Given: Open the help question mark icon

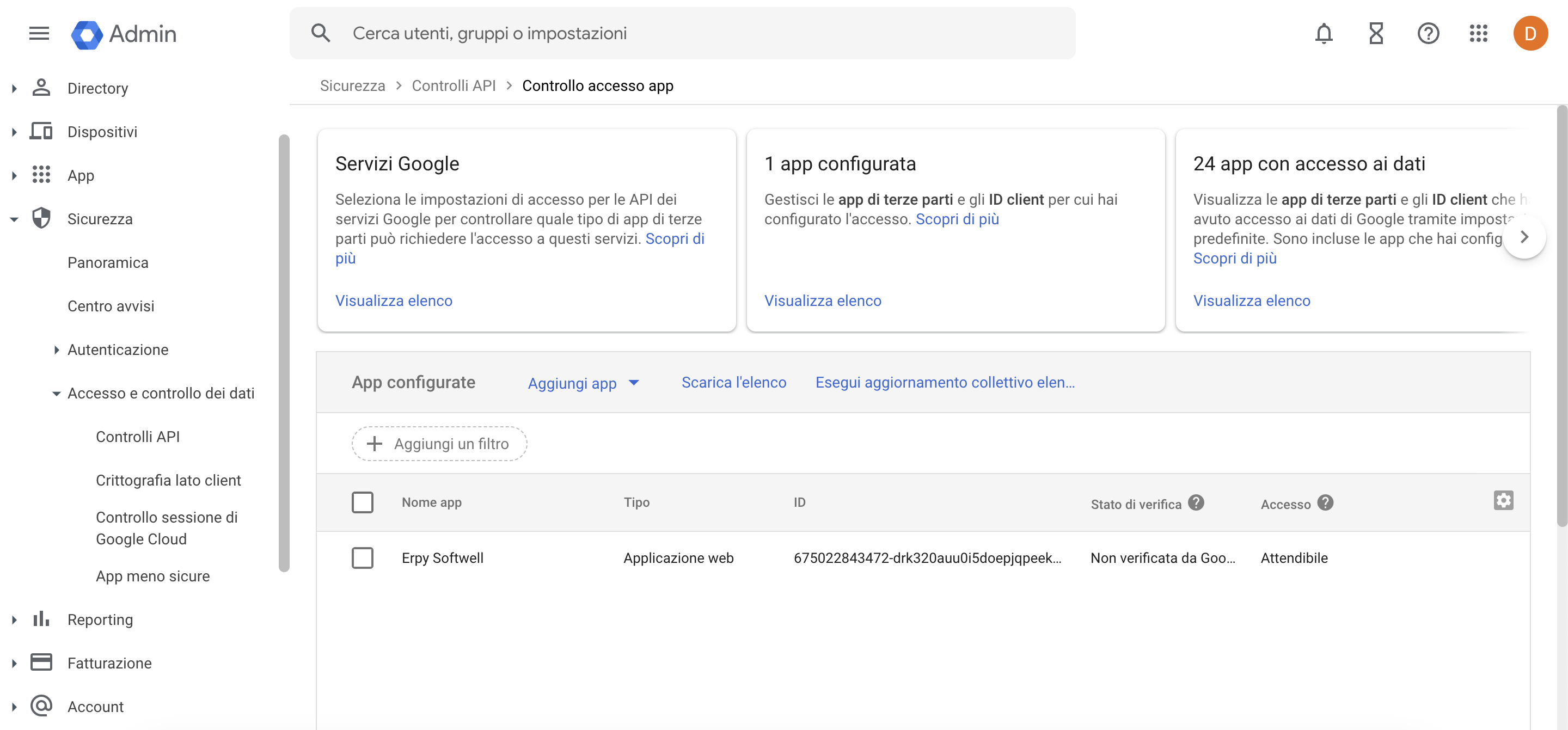Looking at the screenshot, I should [1428, 34].
